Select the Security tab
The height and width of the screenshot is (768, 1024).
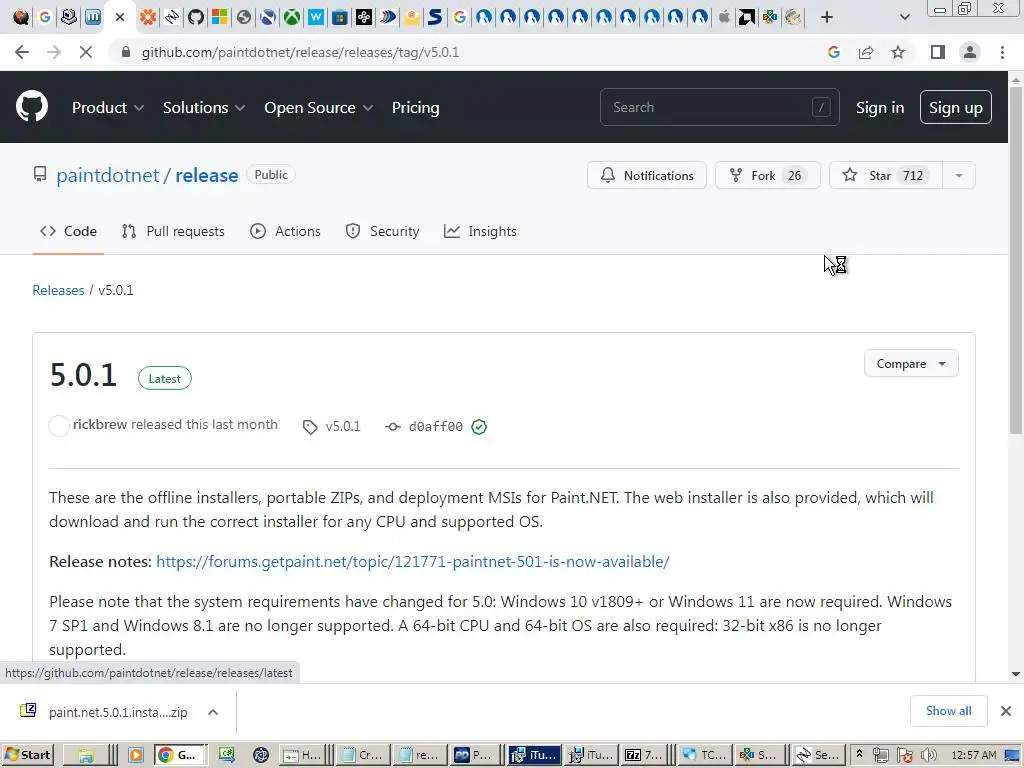pyautogui.click(x=382, y=231)
